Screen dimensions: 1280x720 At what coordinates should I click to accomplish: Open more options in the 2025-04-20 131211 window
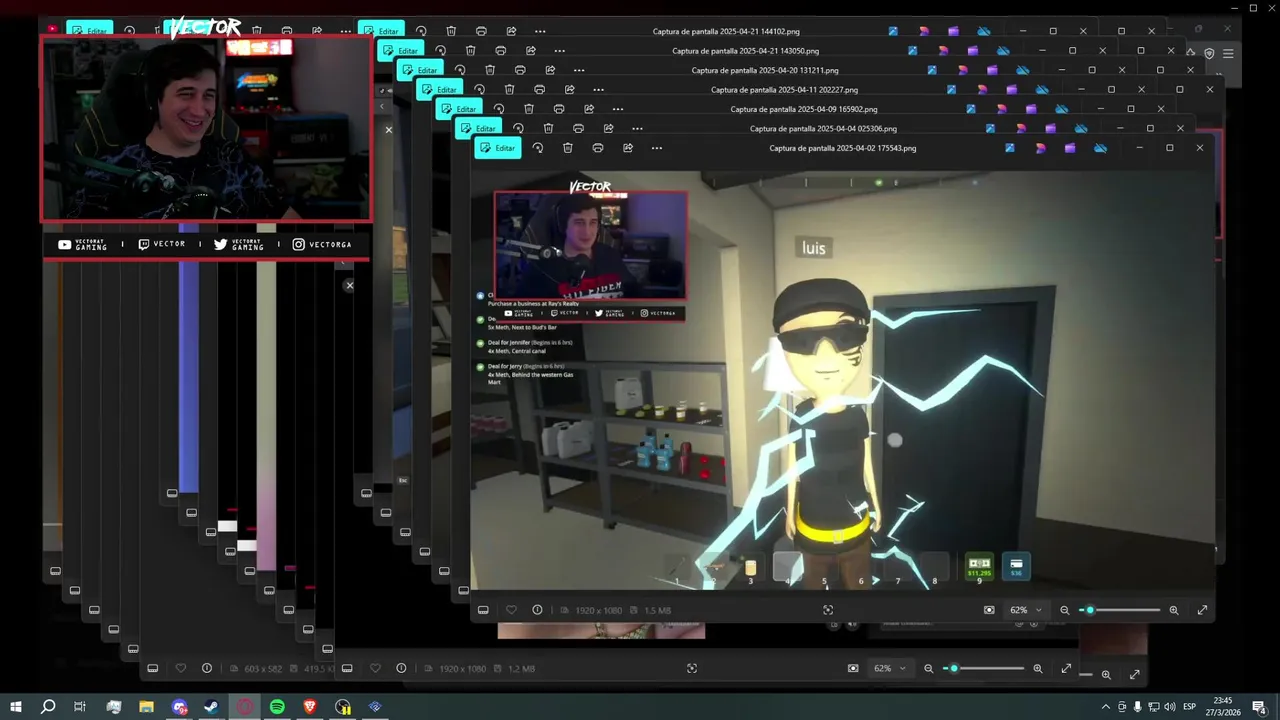[579, 70]
